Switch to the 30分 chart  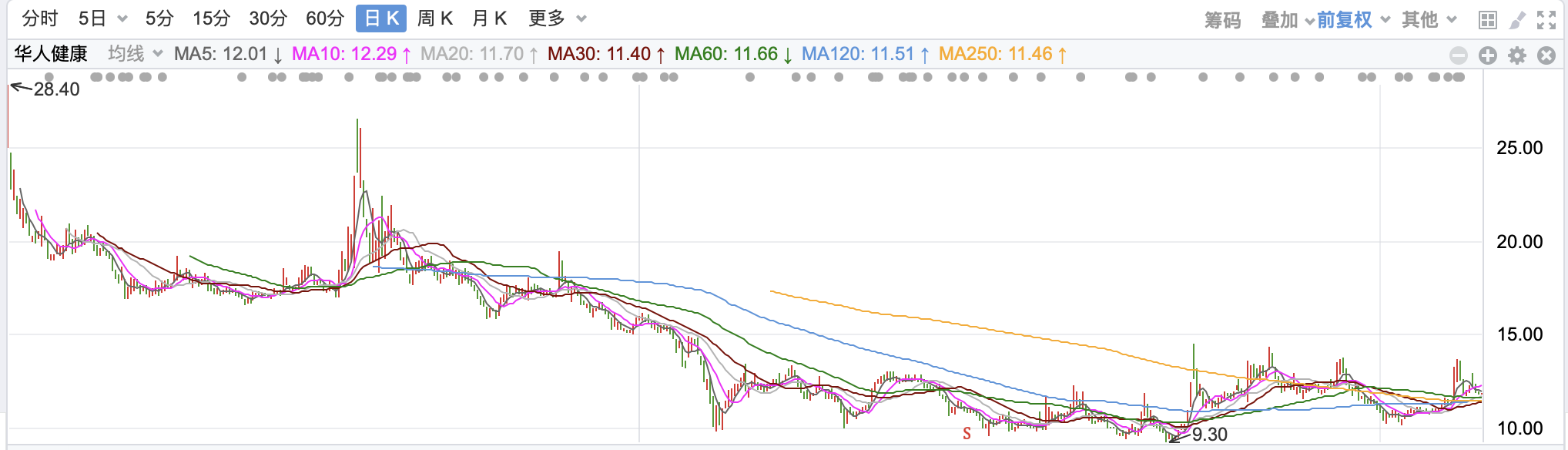pyautogui.click(x=268, y=18)
